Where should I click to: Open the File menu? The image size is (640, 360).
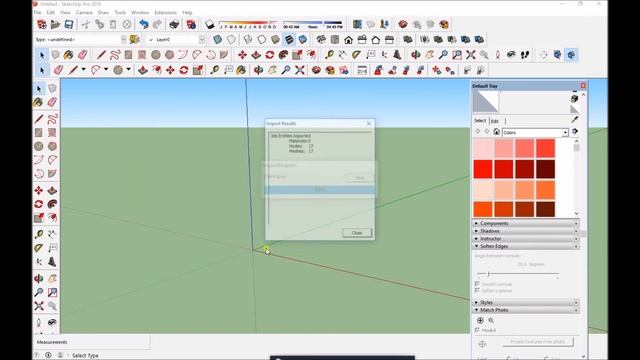tap(38, 13)
